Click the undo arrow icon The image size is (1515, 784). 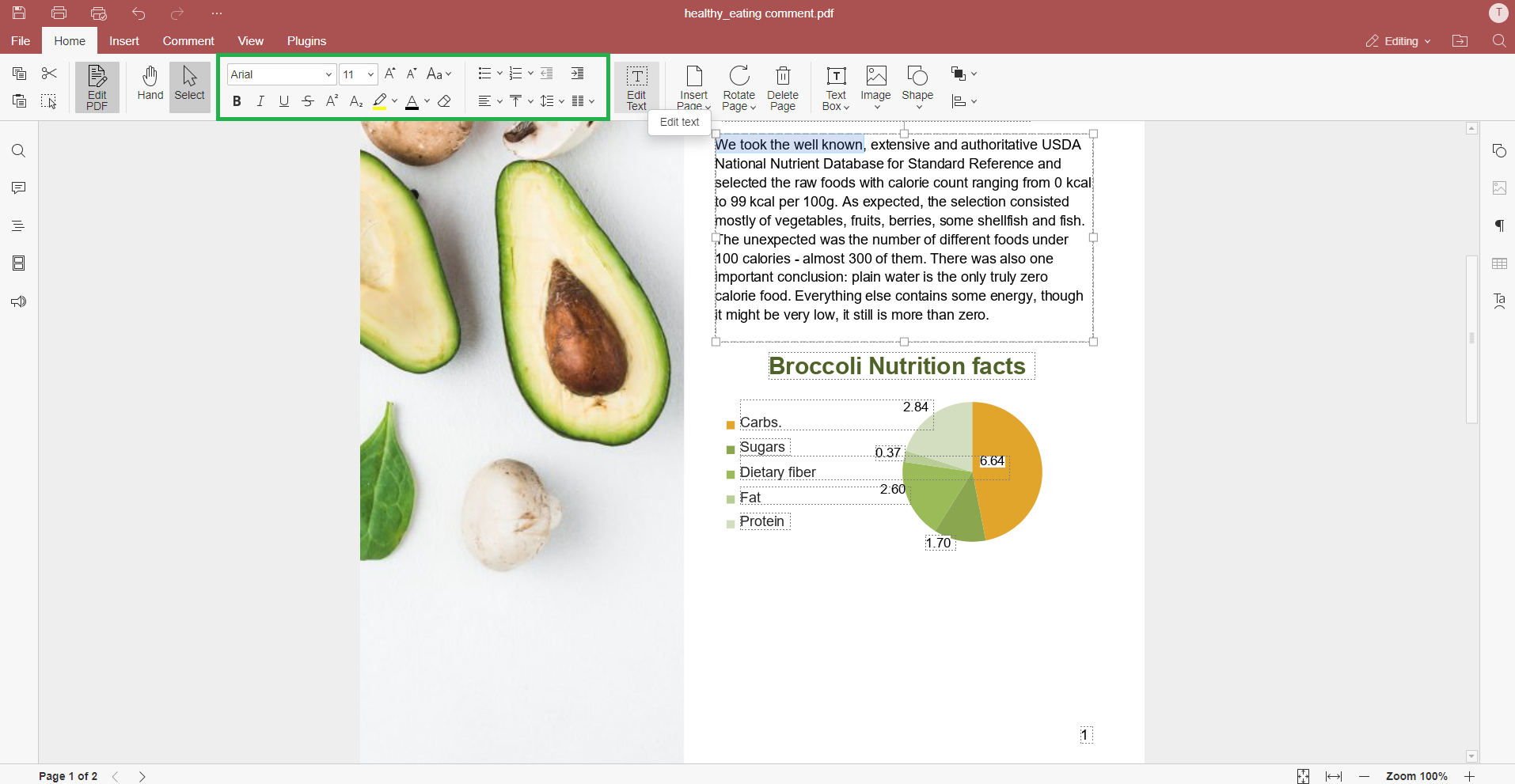(139, 13)
